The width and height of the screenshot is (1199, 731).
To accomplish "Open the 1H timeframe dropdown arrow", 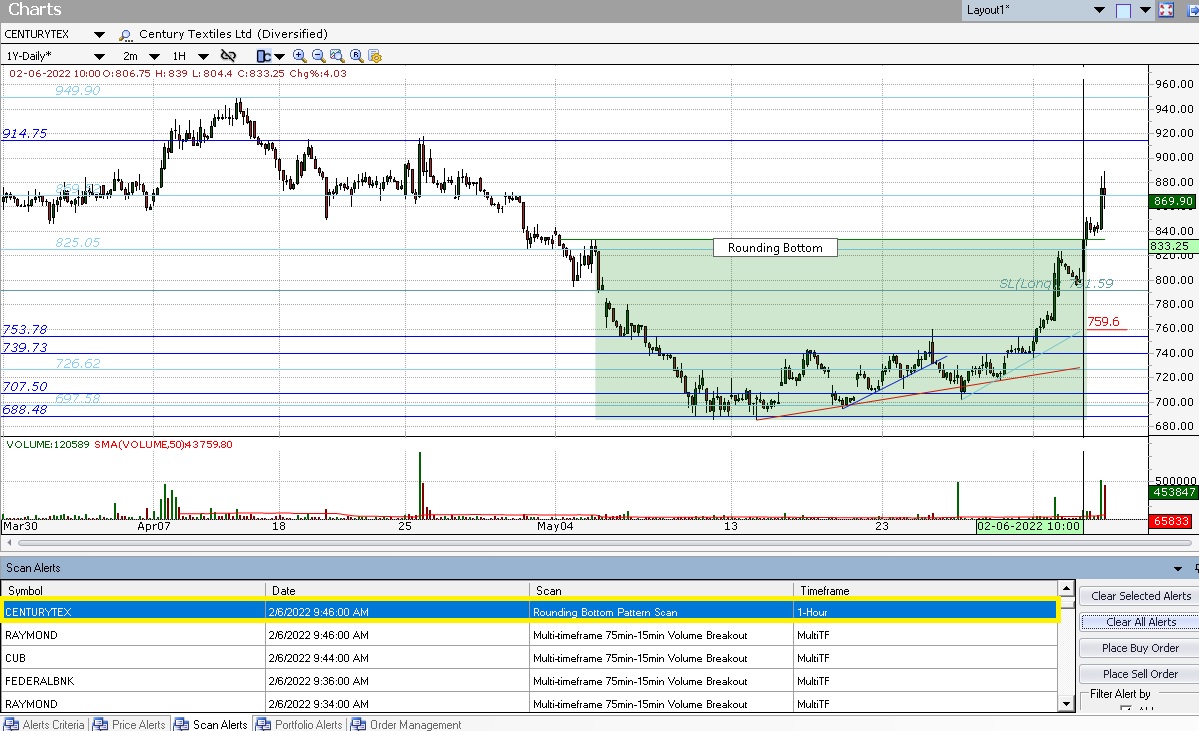I will click(203, 56).
